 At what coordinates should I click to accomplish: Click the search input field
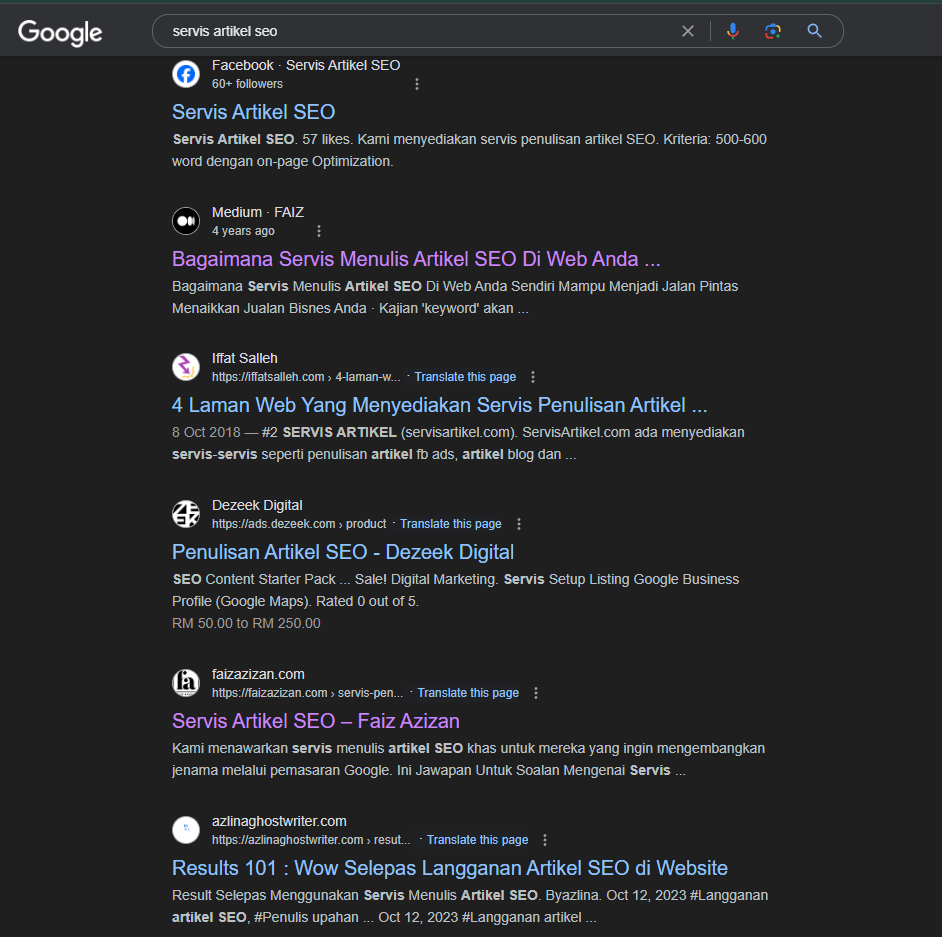[400, 31]
